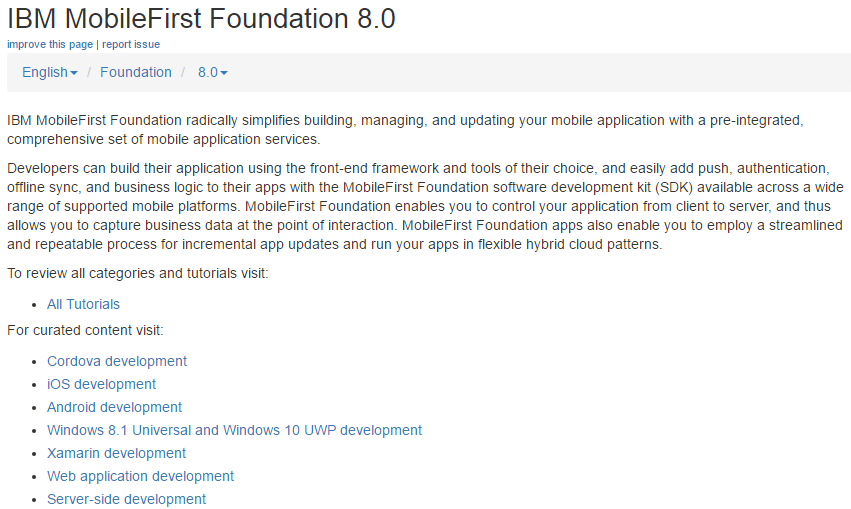851x509 pixels.
Task: Go to Xamarin development
Action: [x=116, y=453]
